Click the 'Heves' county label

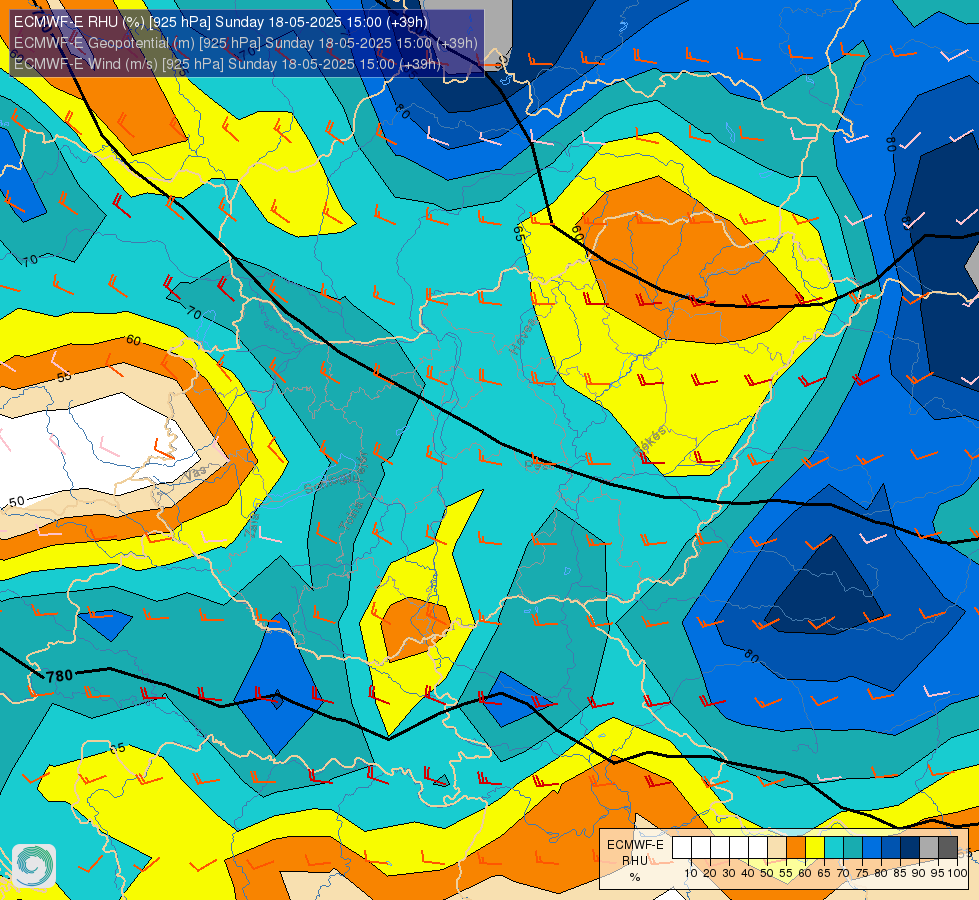coord(522,336)
